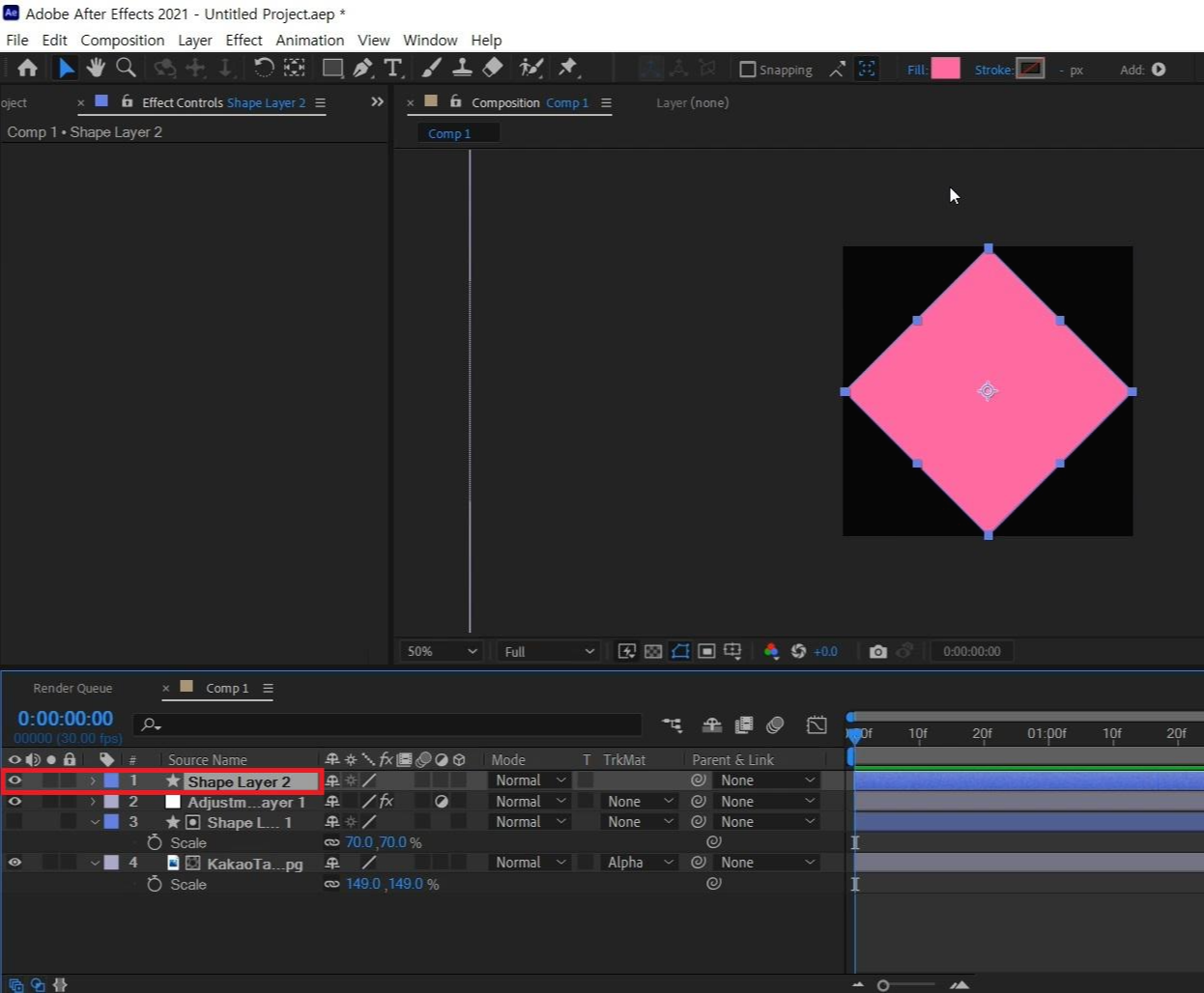Open the 50% magnification dropdown
The image size is (1204, 993).
click(442, 651)
